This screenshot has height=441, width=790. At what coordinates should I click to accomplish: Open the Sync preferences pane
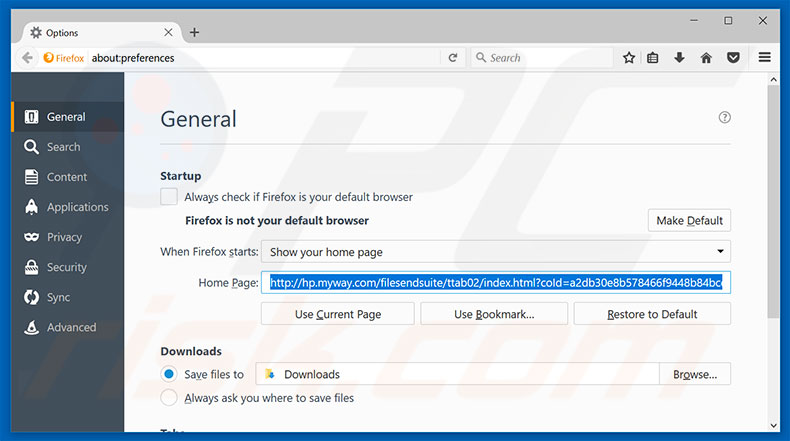click(68, 297)
